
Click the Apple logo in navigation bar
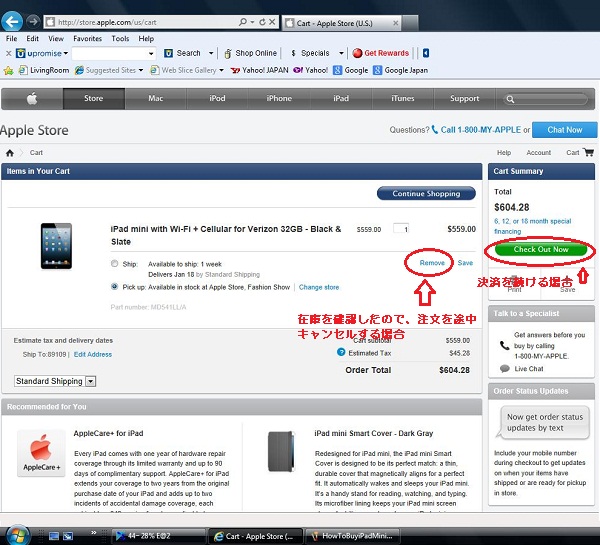(32, 98)
